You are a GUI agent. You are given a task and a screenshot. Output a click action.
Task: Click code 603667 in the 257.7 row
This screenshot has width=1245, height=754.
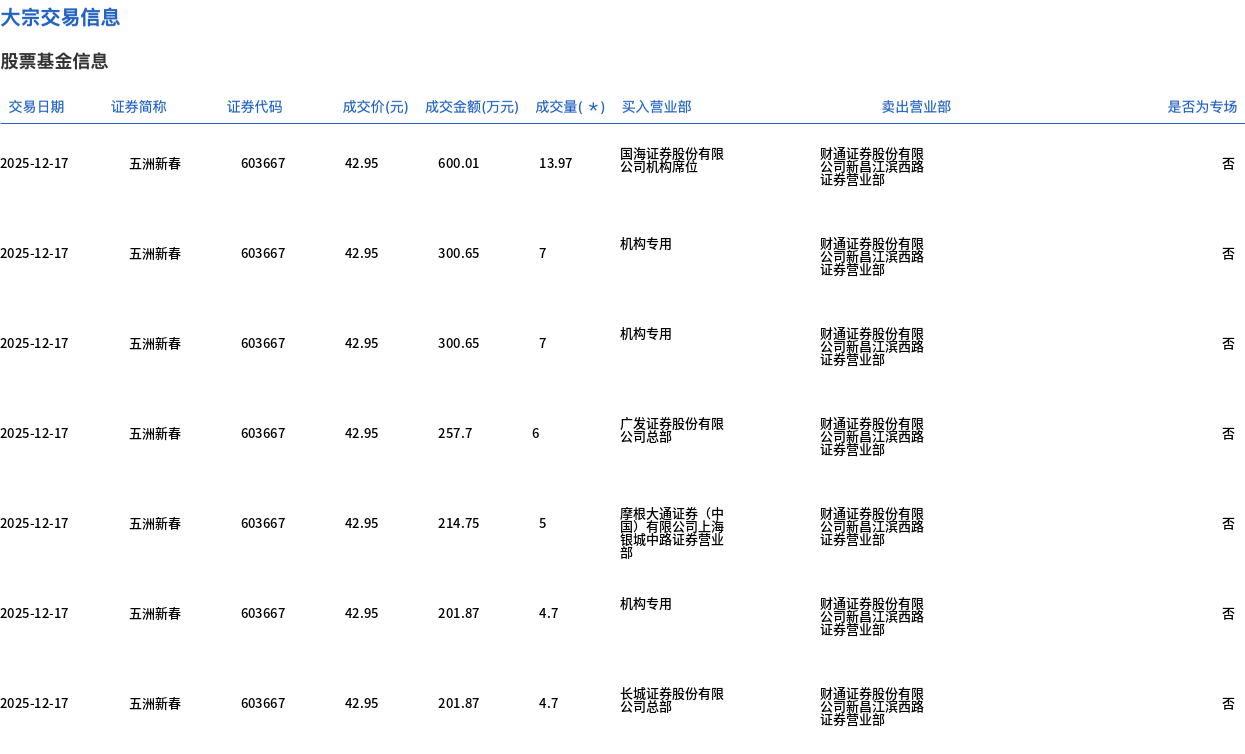(263, 433)
